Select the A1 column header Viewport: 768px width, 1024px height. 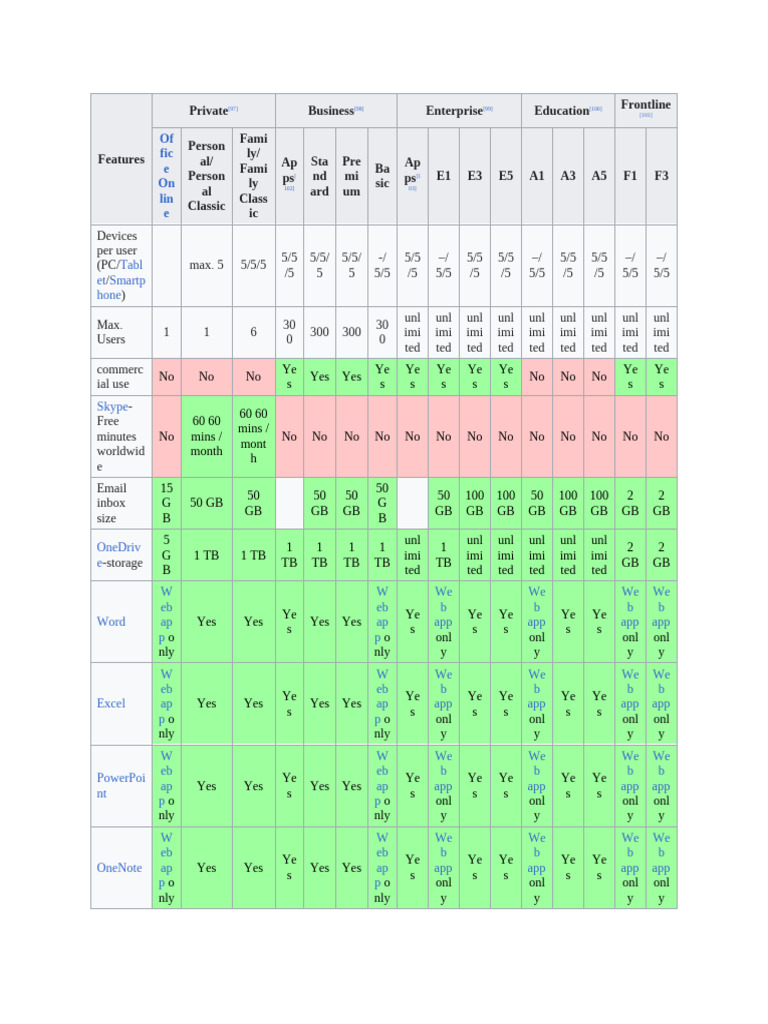pos(537,176)
